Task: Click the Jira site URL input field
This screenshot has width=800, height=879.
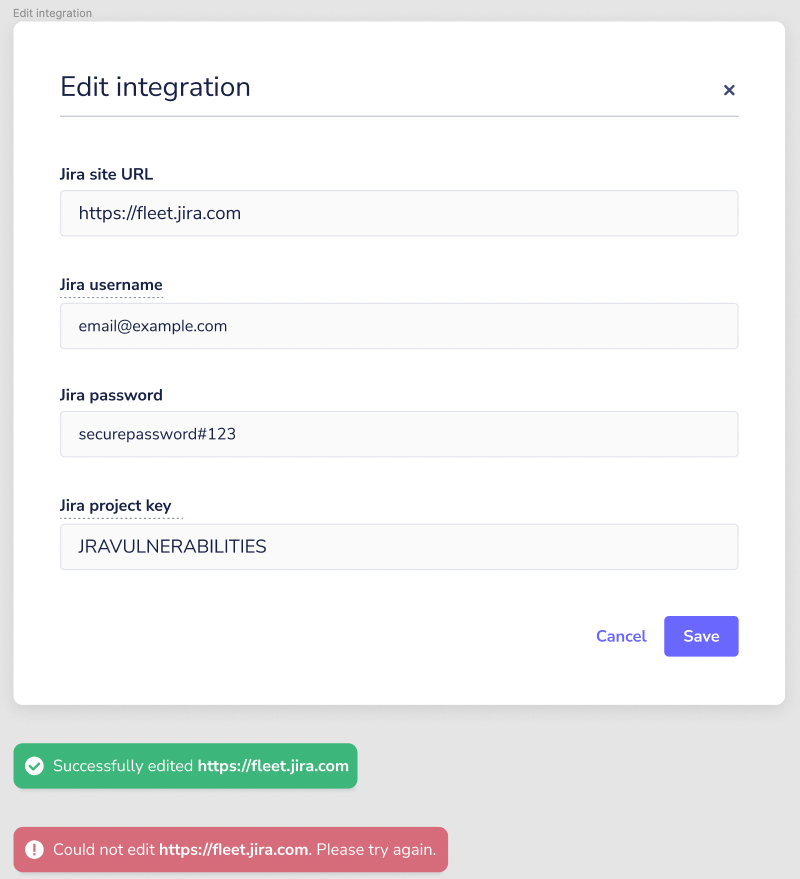Action: click(x=399, y=213)
